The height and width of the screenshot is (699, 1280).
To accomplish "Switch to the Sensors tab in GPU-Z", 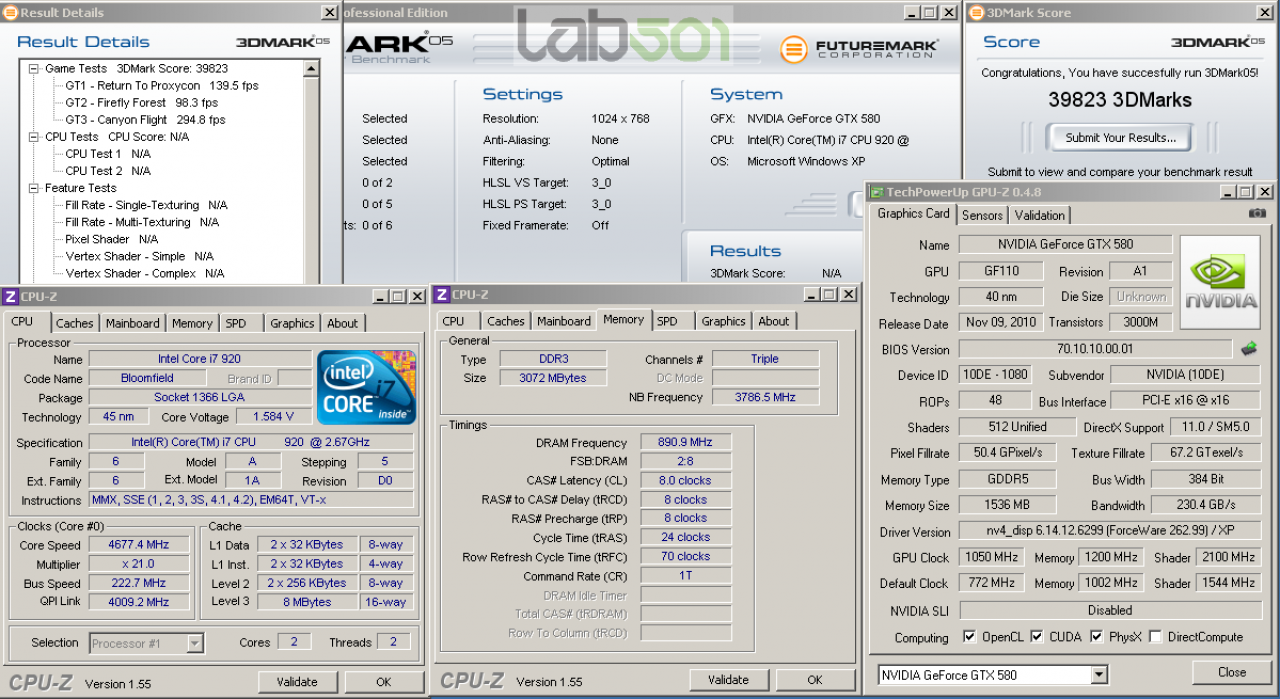I will point(982,215).
